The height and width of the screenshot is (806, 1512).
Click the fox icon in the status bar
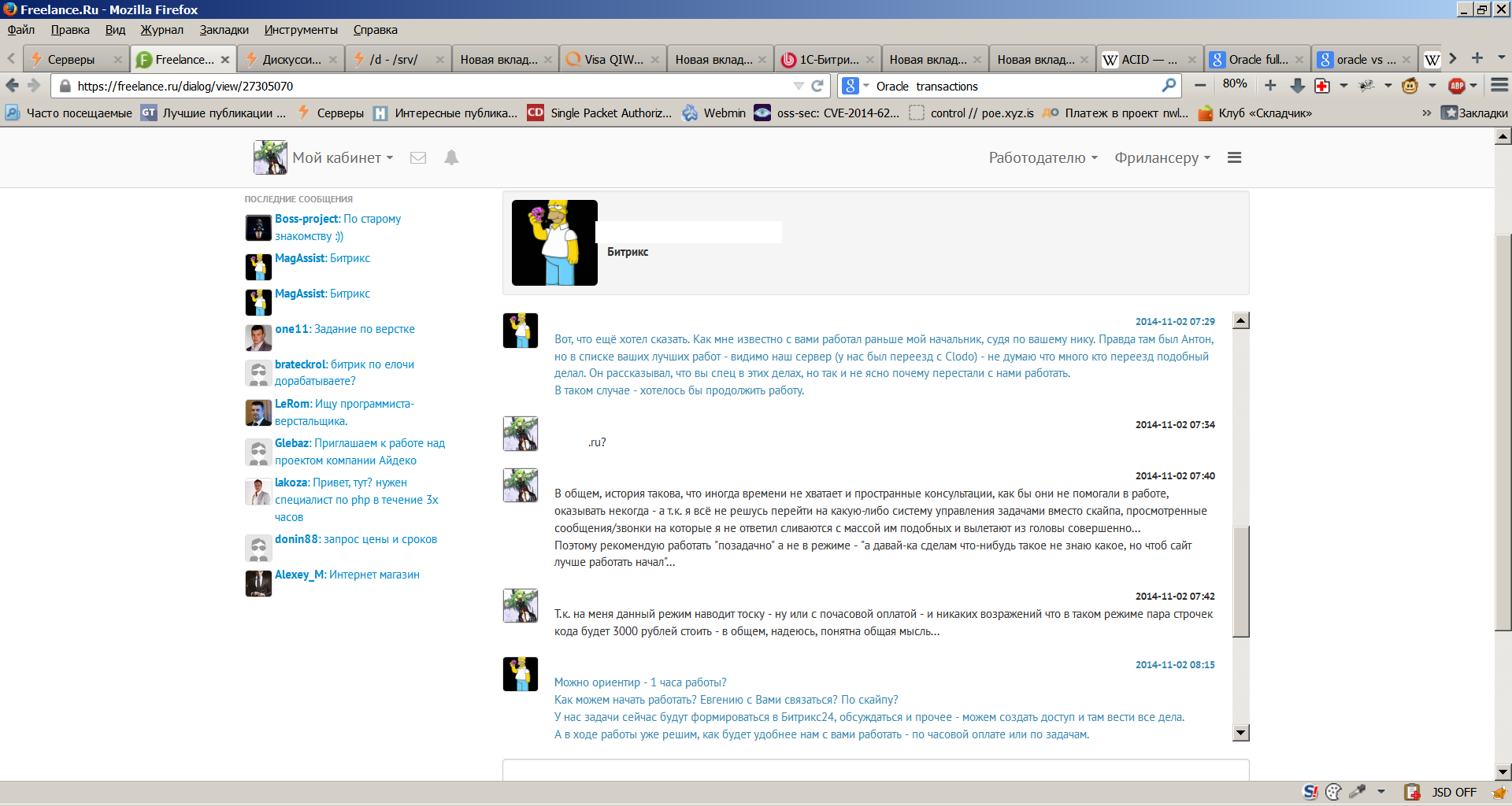[1499, 792]
